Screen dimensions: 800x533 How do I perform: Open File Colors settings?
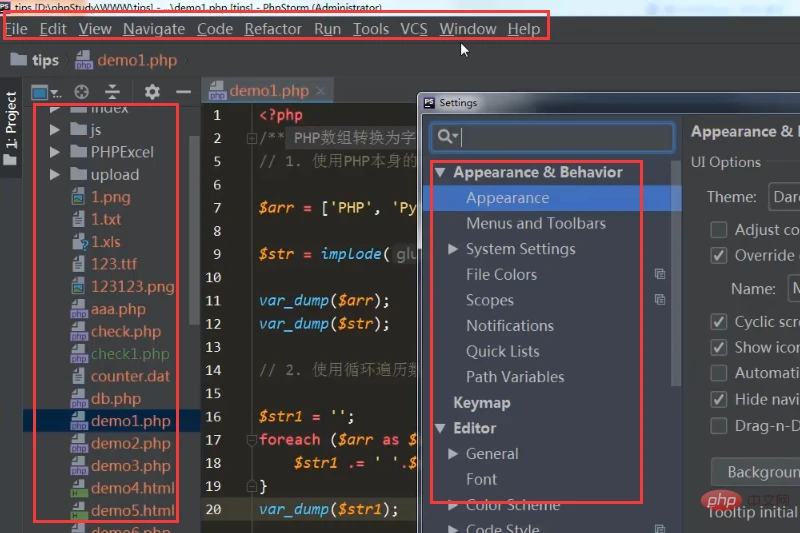tap(501, 274)
